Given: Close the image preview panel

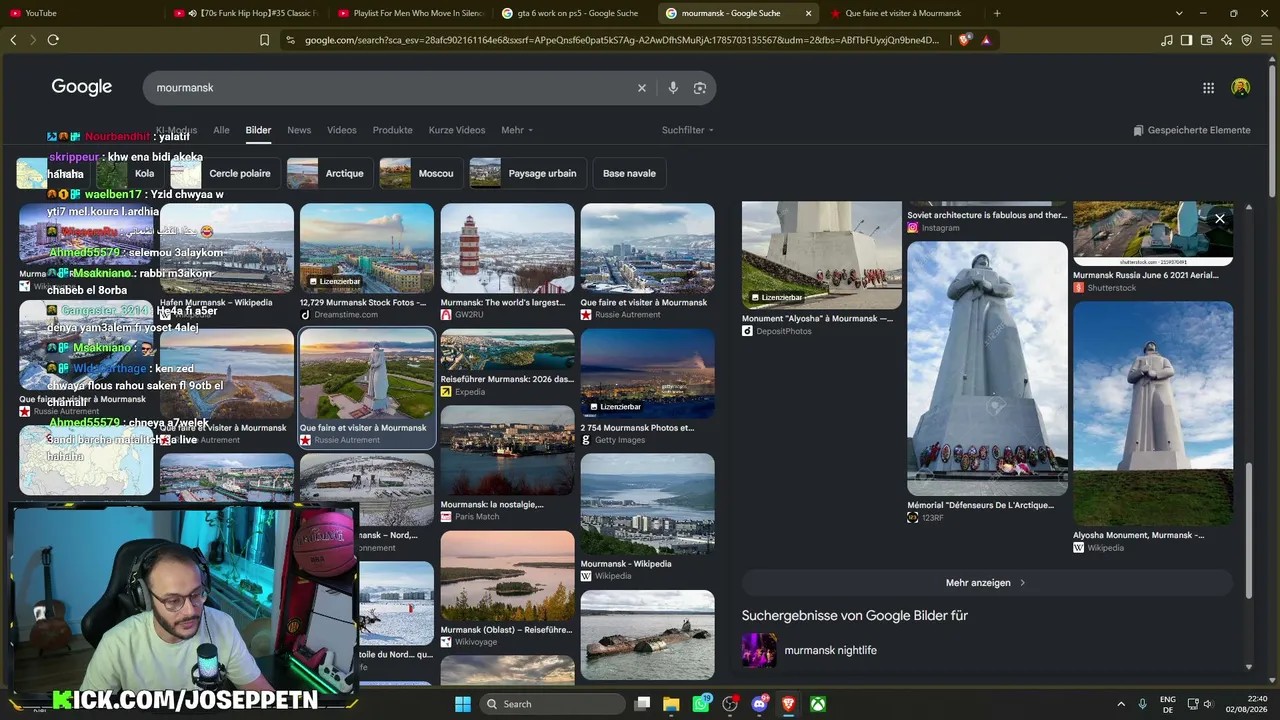Looking at the screenshot, I should (1220, 218).
